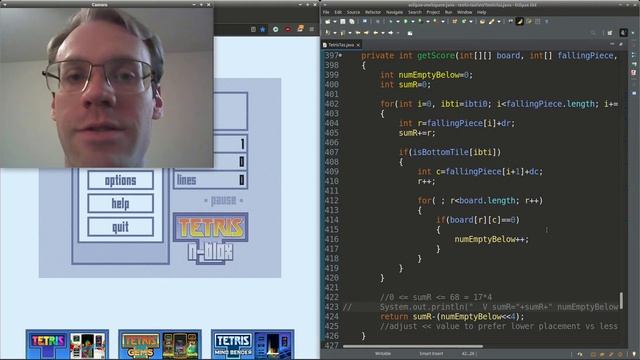Click the Previous Annotation icon
The image size is (640, 360).
click(343, 33)
